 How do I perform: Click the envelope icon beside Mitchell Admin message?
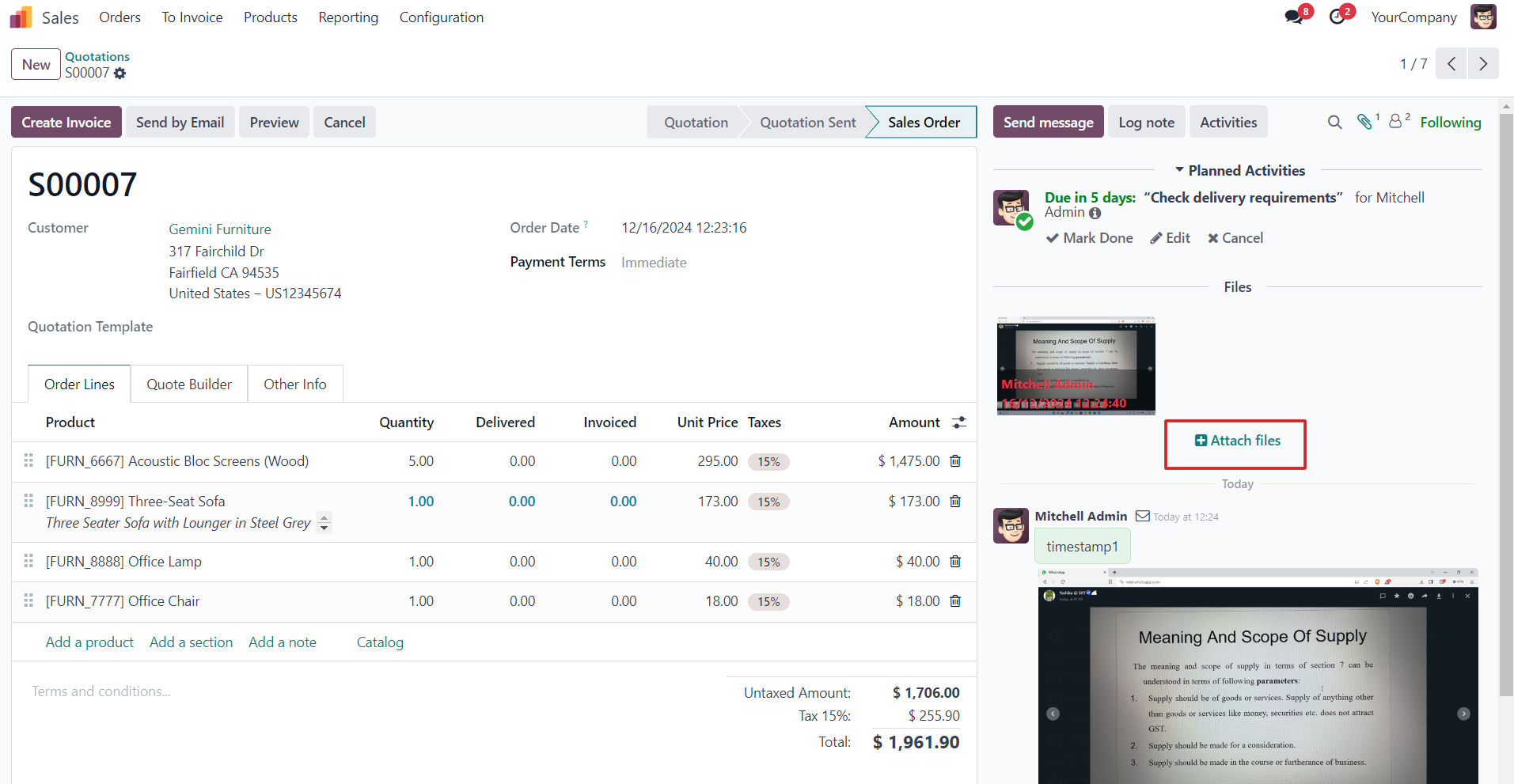point(1142,516)
